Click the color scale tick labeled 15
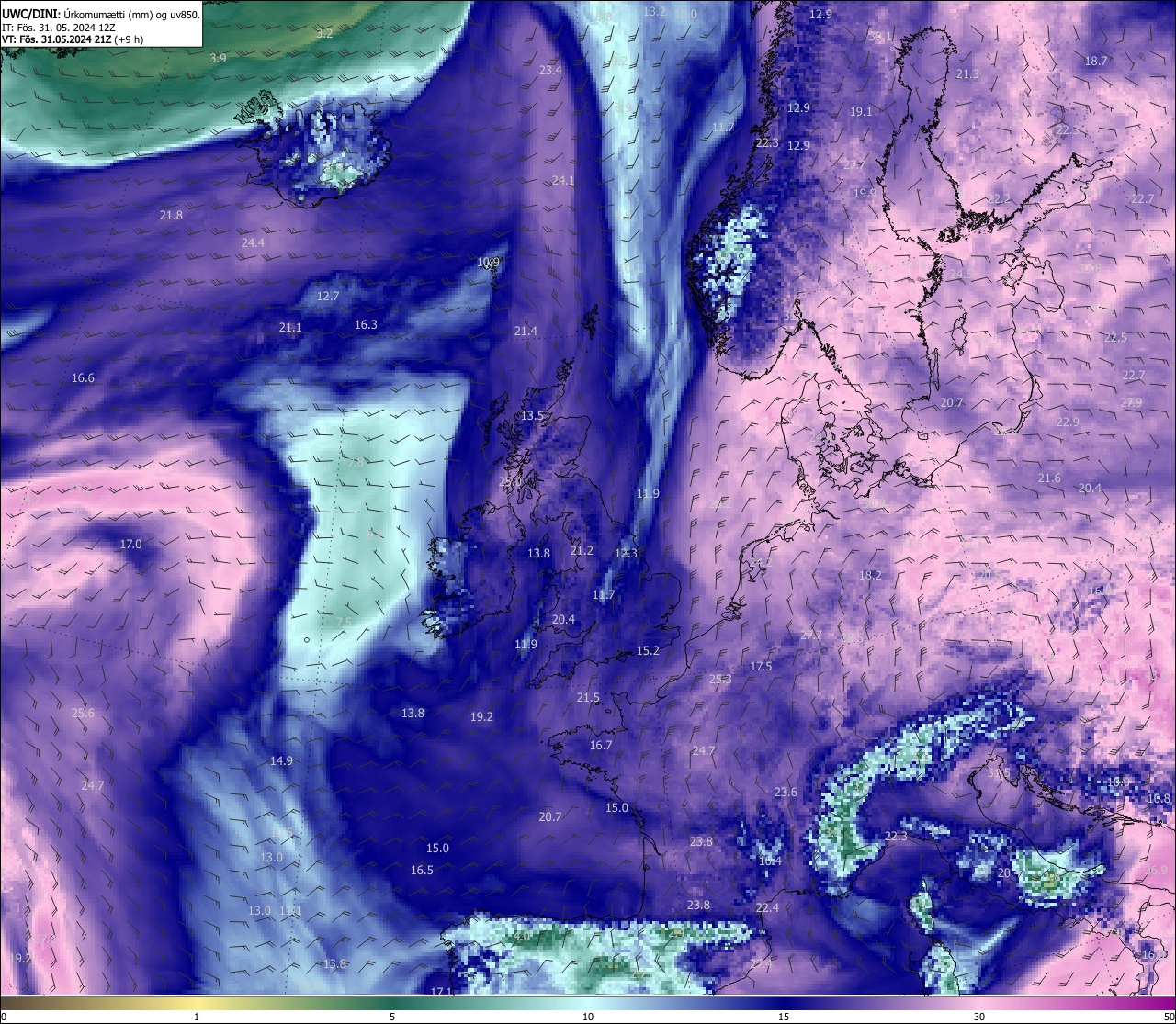 coord(784,1017)
